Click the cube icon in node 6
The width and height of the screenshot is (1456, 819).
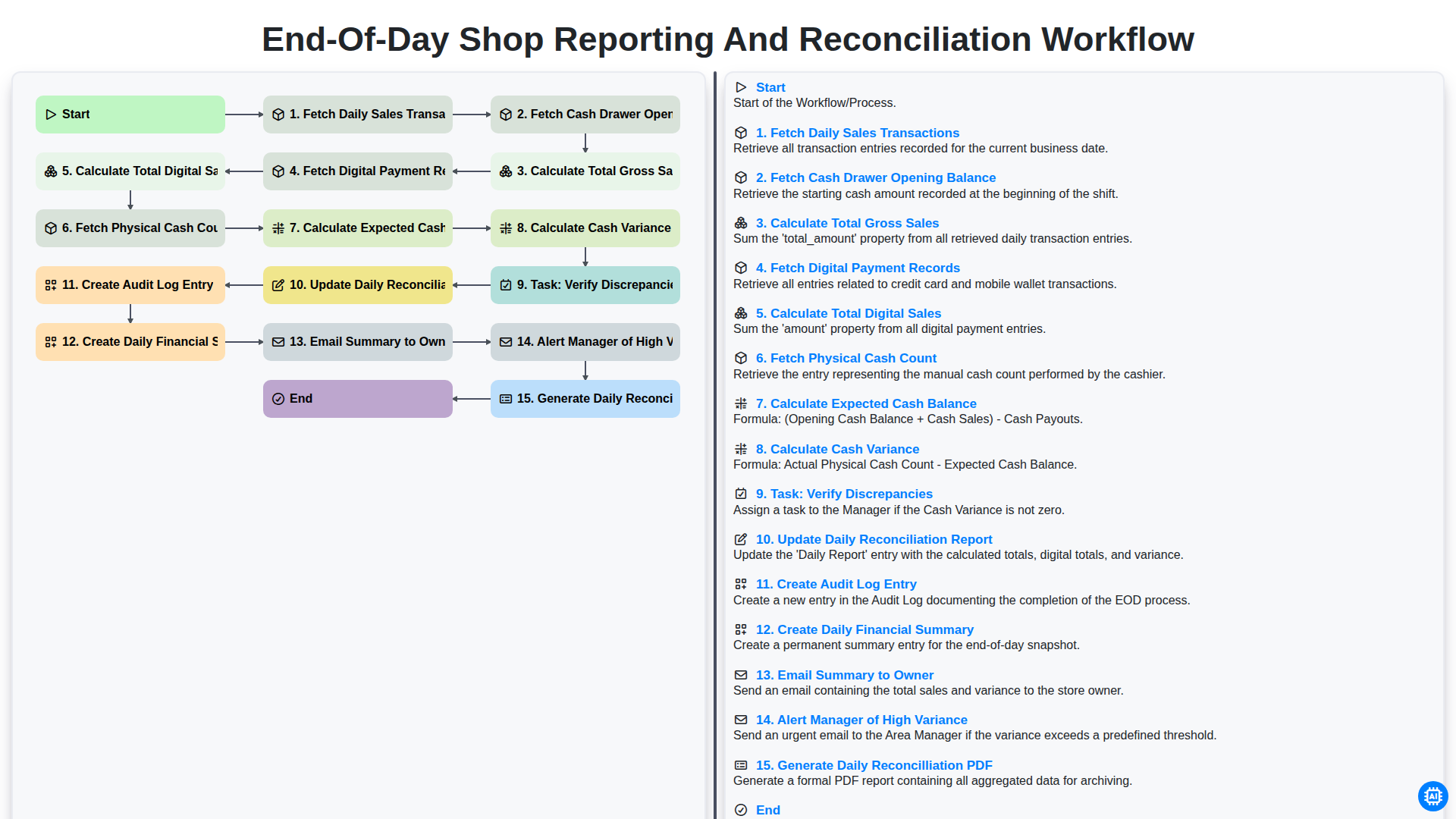coord(51,228)
